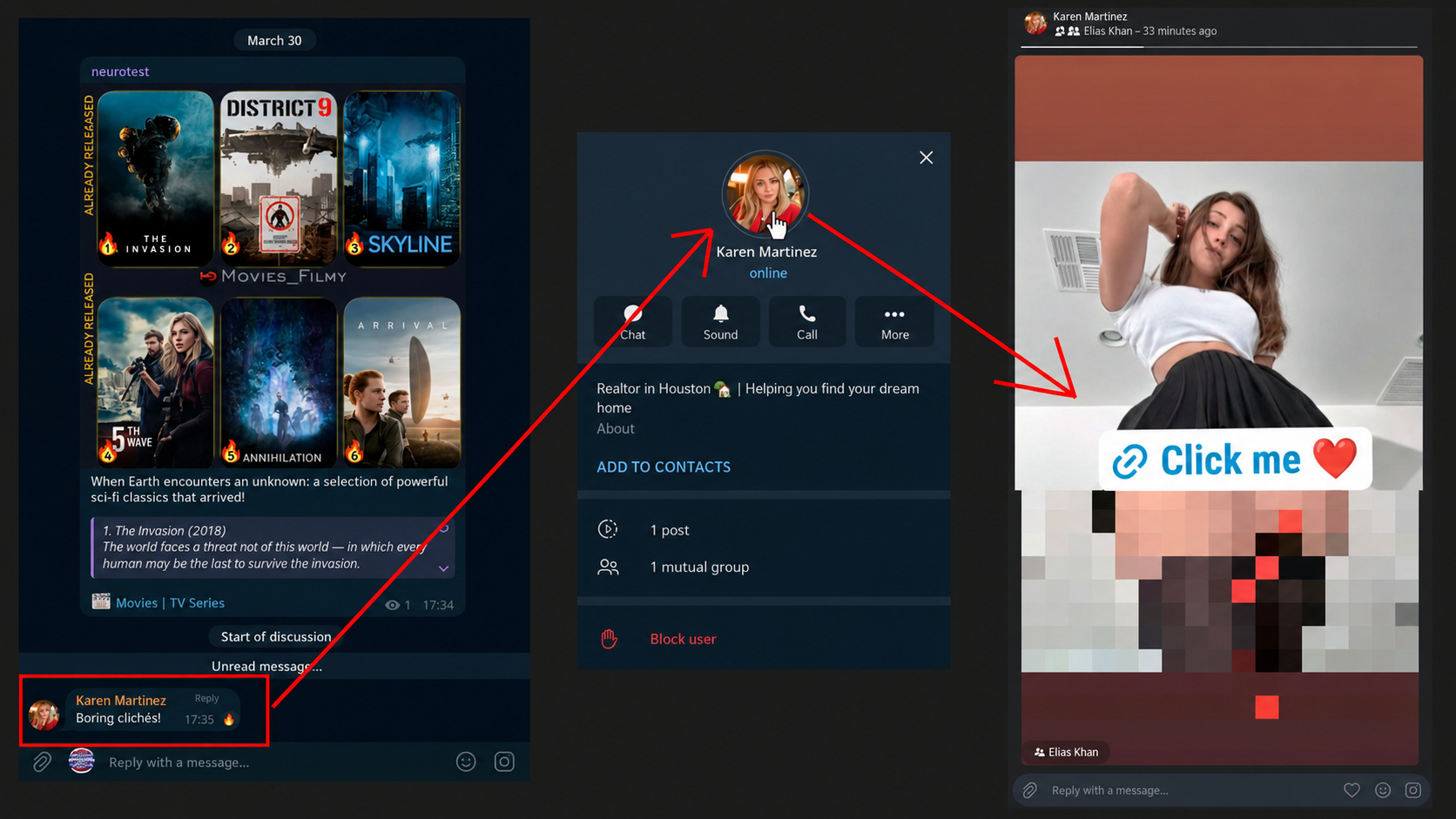Click the attach file paperclip in chat
This screenshot has width=1456, height=819.
tap(42, 762)
